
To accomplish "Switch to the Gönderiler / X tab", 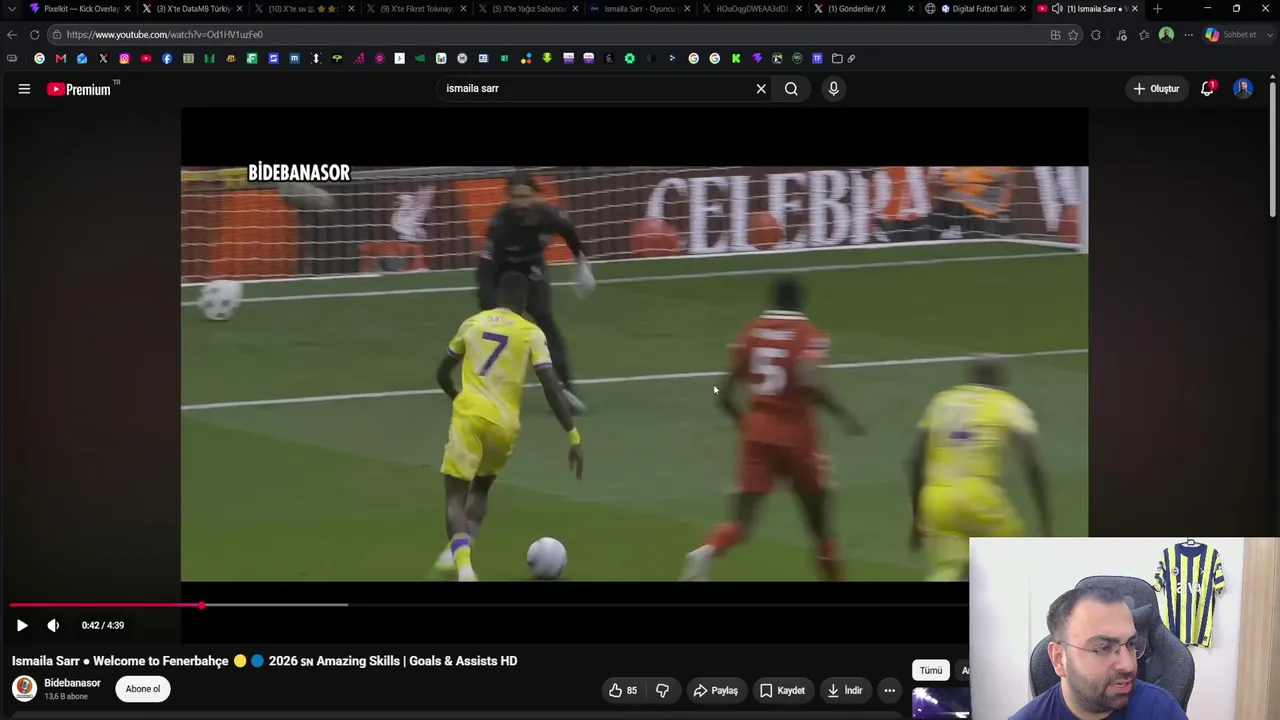I will [864, 9].
